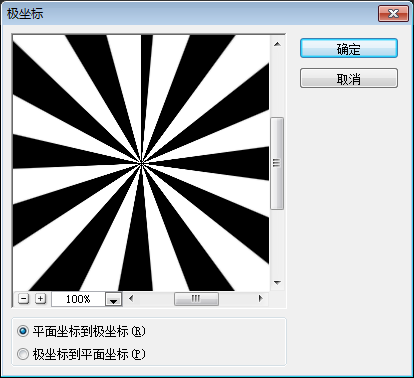The width and height of the screenshot is (414, 378).
Task: Click the polar sunburst preview image
Action: pyautogui.click(x=141, y=163)
